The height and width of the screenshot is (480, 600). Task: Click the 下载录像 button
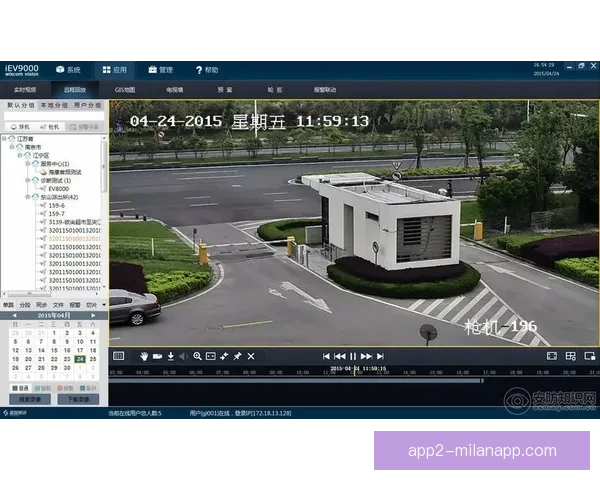80,399
